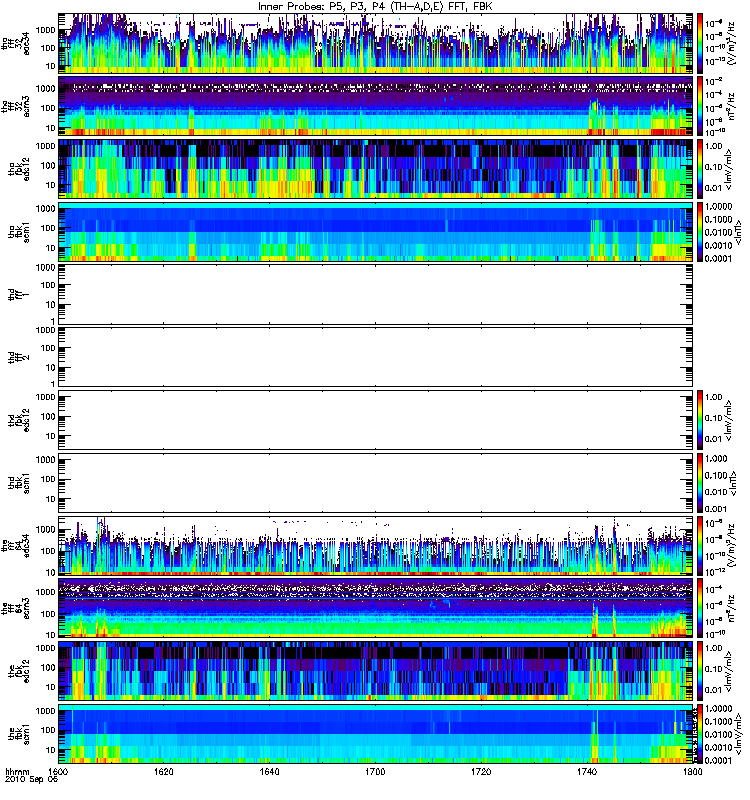
Task: Click the empty thd fff 2 panel
Action: (376, 357)
